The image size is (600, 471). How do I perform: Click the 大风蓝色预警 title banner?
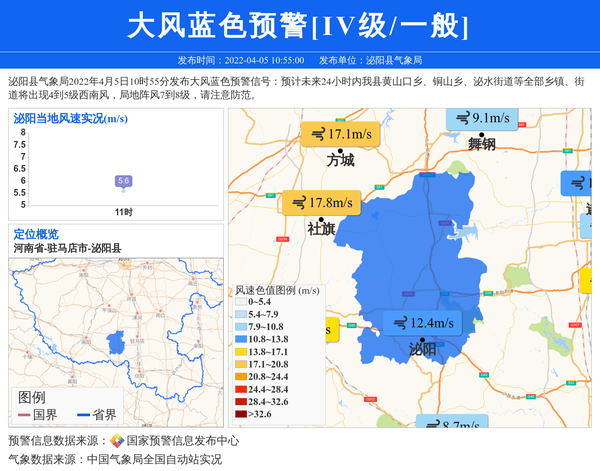coord(299,25)
